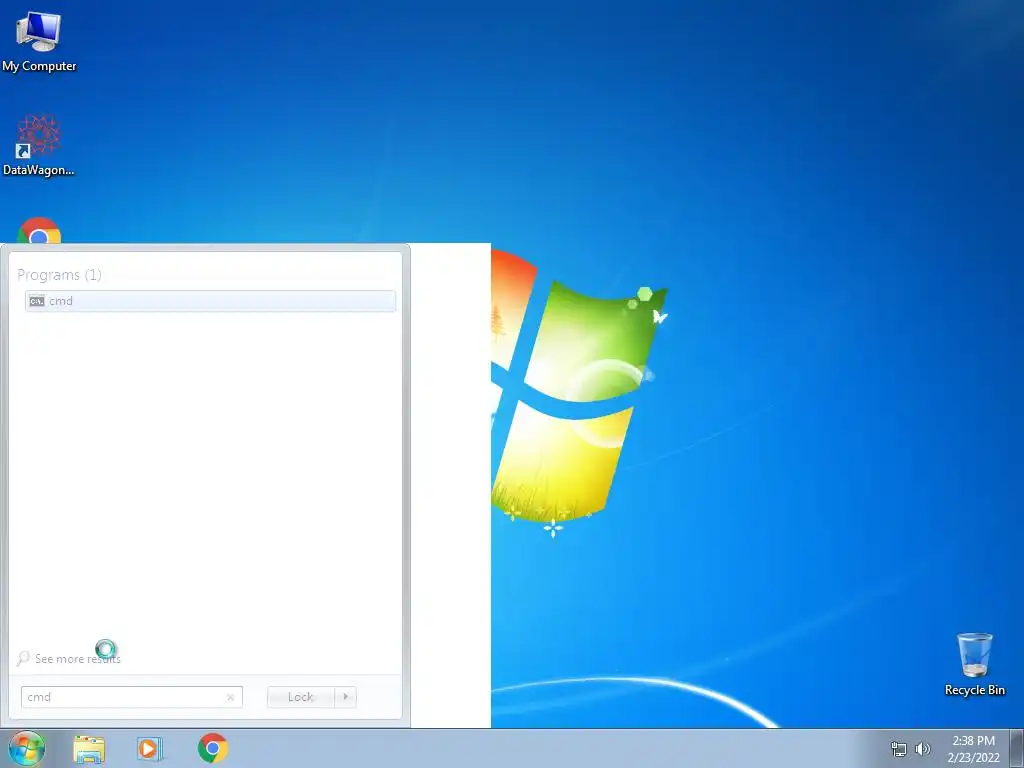Click the Lock button
The width and height of the screenshot is (1024, 768).
pos(300,697)
